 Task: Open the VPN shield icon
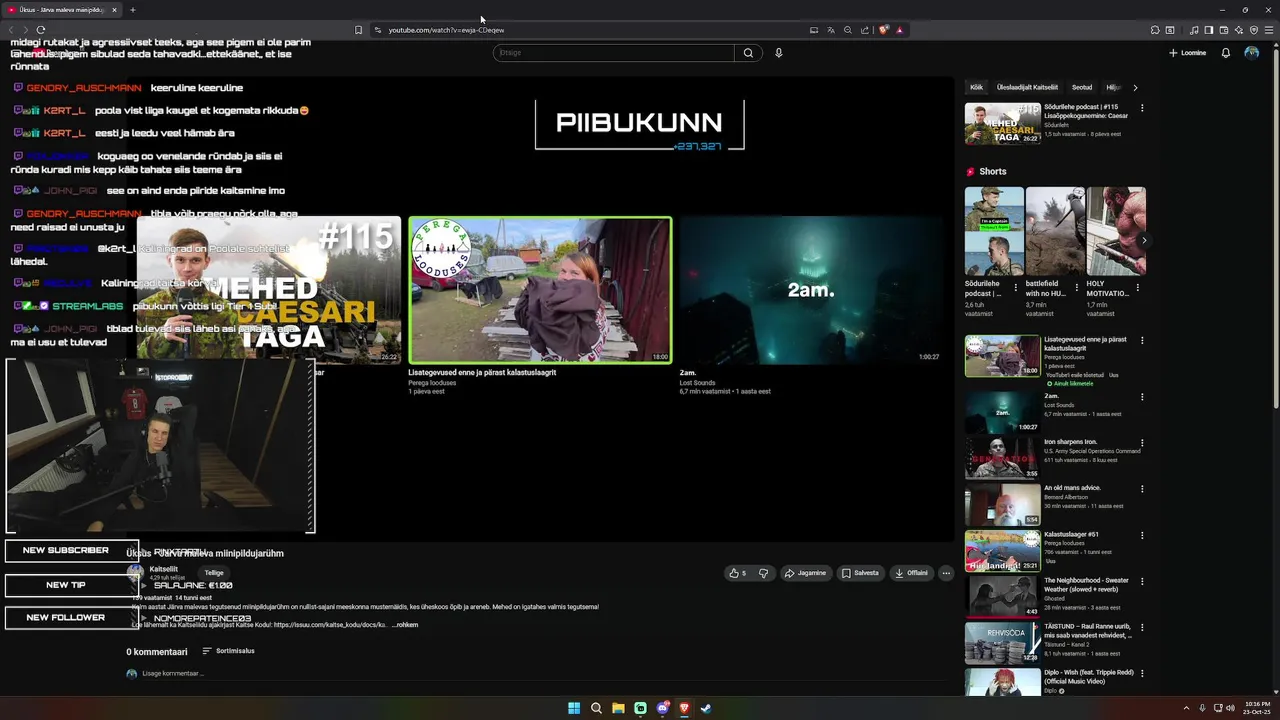(1254, 30)
